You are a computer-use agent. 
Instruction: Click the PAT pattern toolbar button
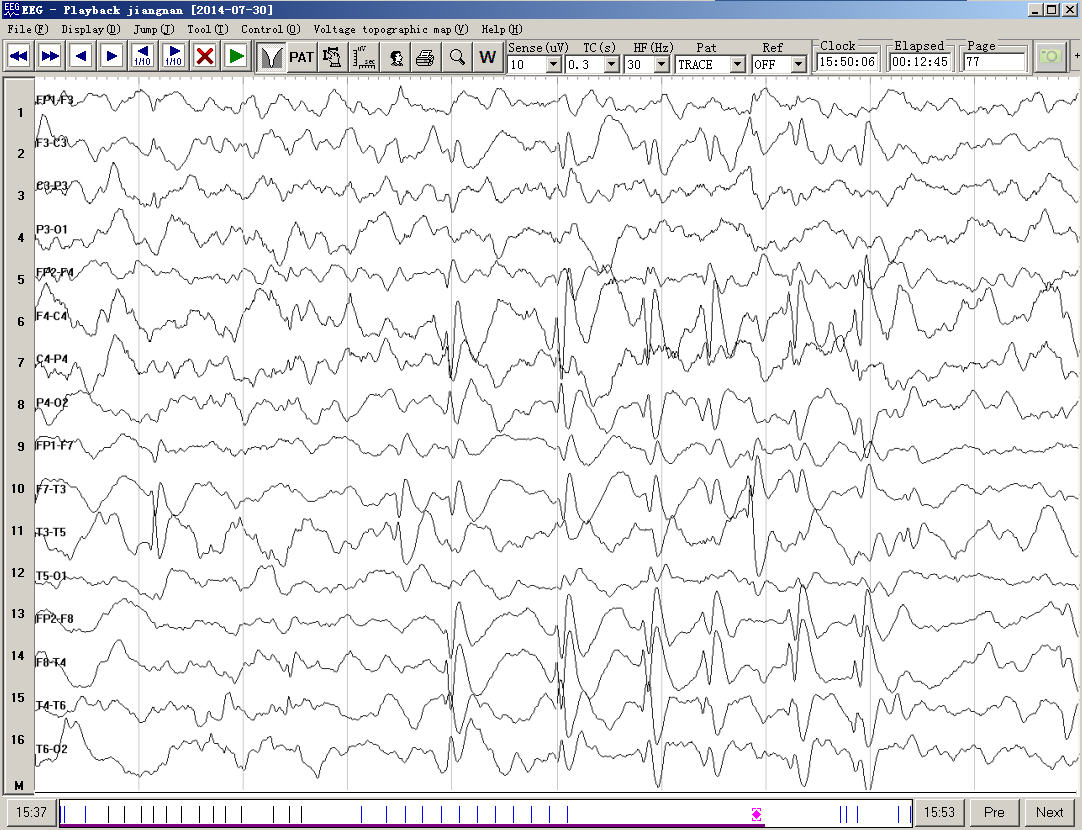(x=301, y=57)
